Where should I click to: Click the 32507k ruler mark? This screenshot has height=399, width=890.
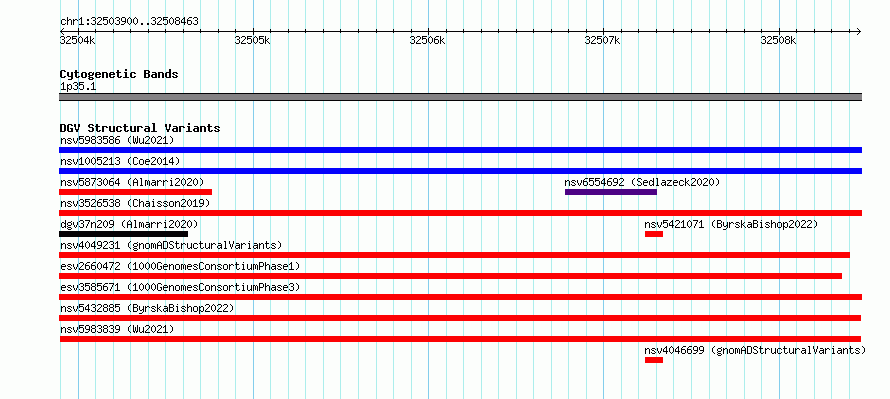pyautogui.click(x=603, y=40)
